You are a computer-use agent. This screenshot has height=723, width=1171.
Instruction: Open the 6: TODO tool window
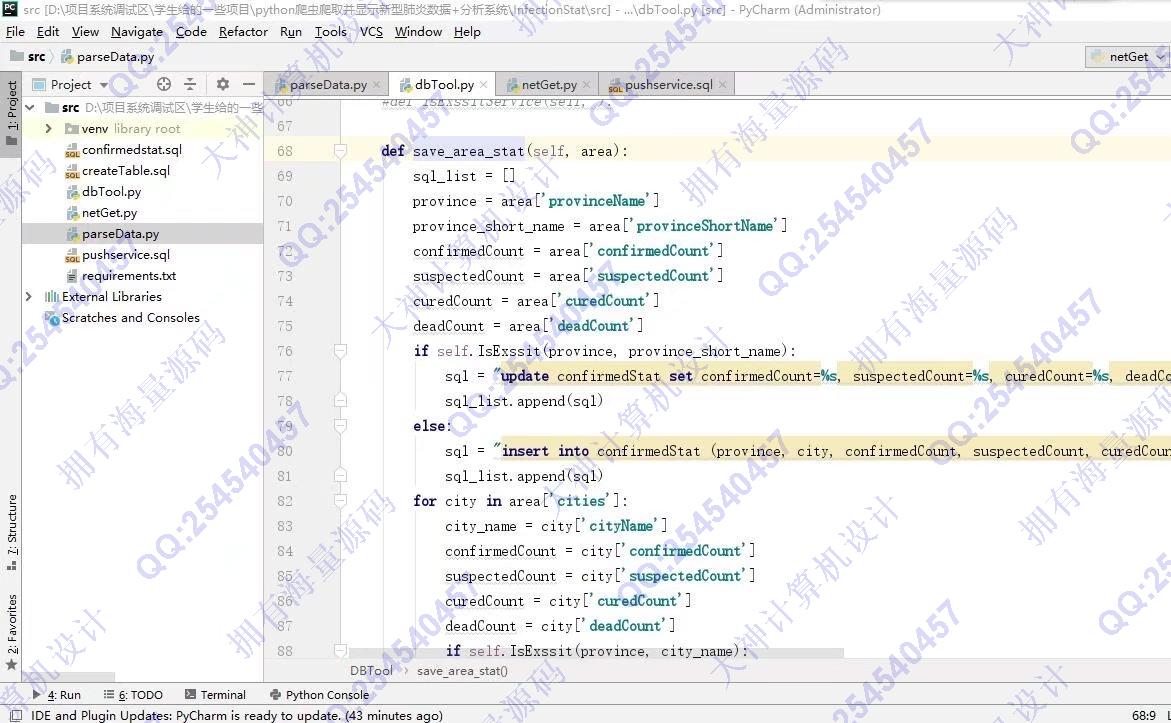pos(133,695)
